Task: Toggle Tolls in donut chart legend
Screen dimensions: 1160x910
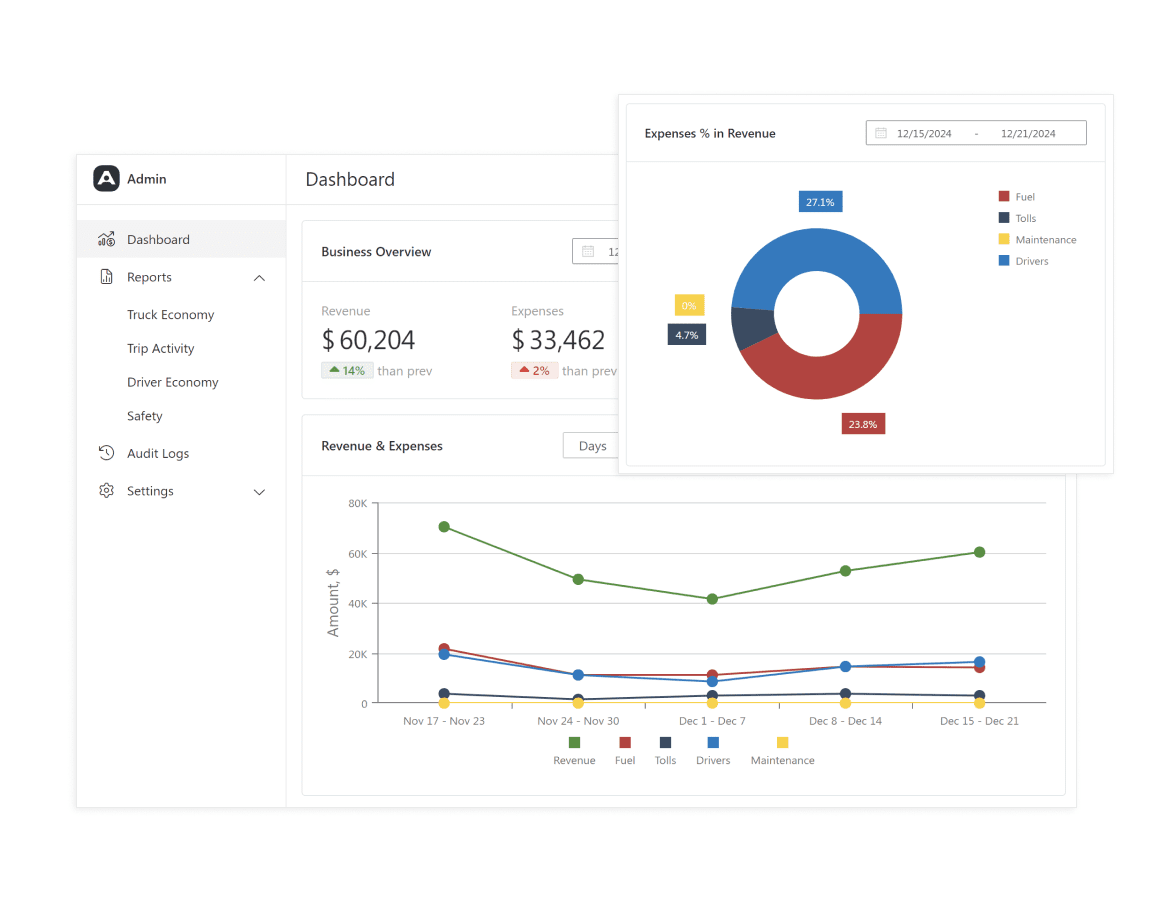Action: [x=1017, y=218]
